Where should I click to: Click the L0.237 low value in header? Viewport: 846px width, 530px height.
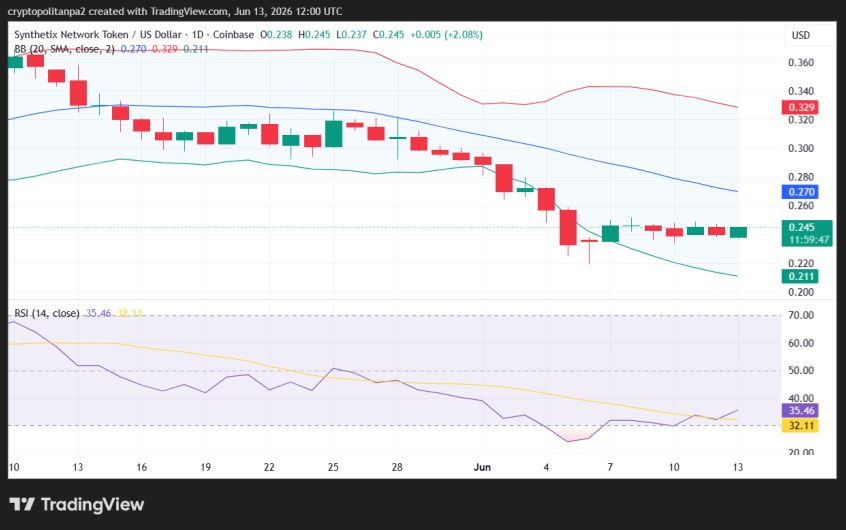click(351, 35)
